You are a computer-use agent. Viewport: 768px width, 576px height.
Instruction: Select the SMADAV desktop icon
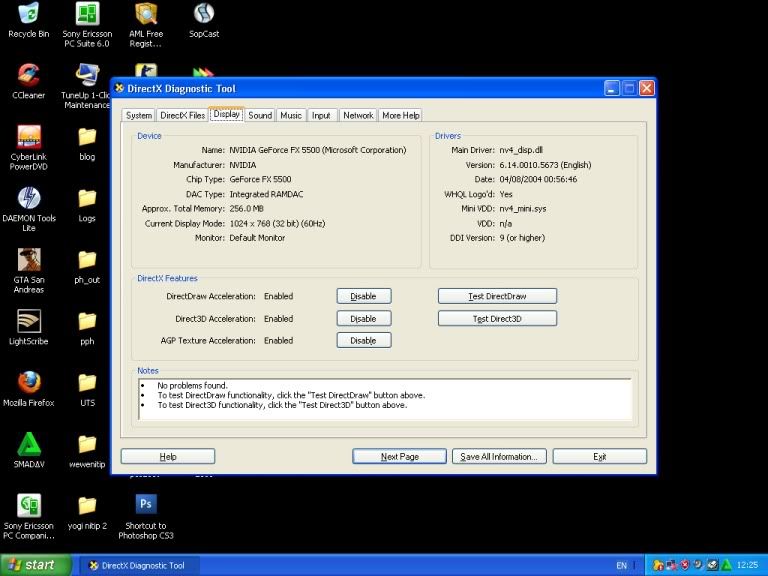coord(29,451)
